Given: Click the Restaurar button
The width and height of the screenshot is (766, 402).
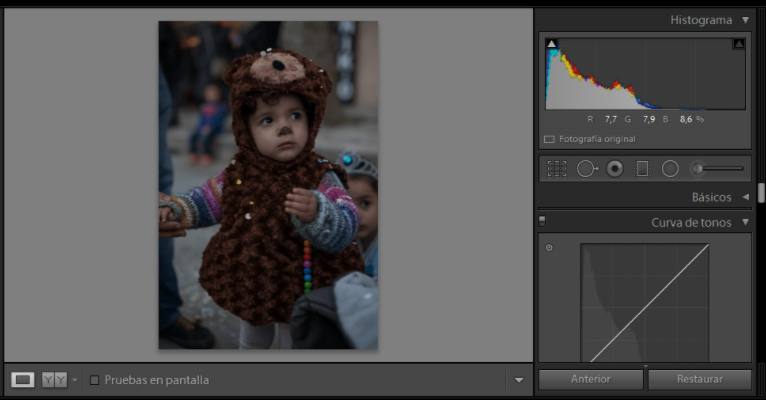Looking at the screenshot, I should click(699, 380).
